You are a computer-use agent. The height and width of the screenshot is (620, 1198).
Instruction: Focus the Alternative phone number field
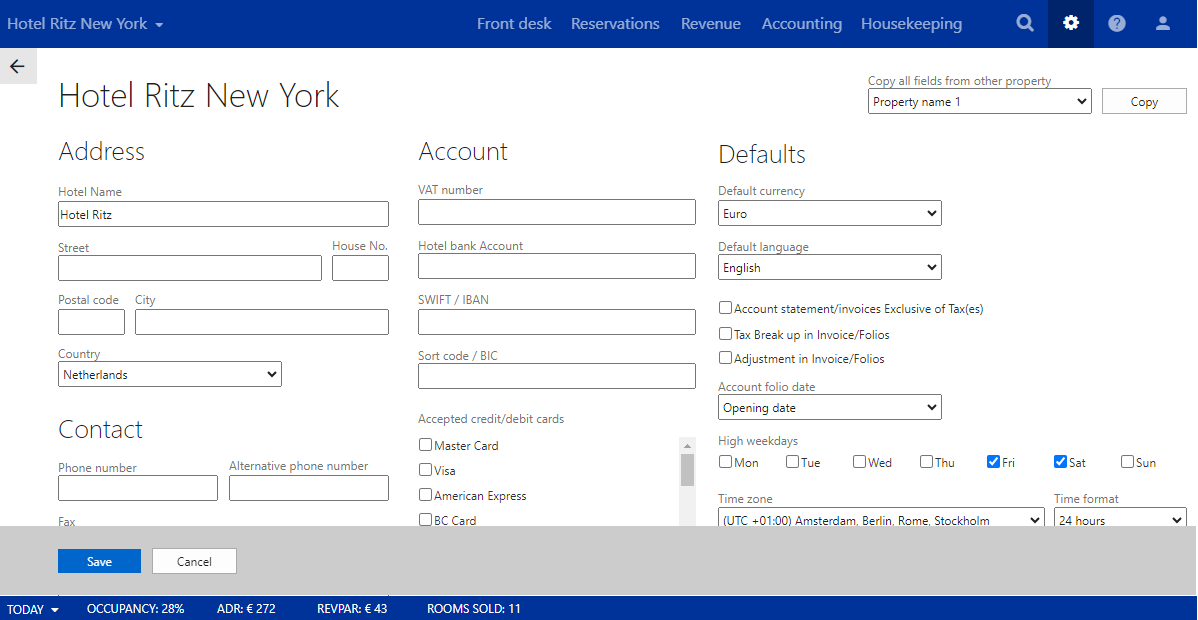[309, 488]
